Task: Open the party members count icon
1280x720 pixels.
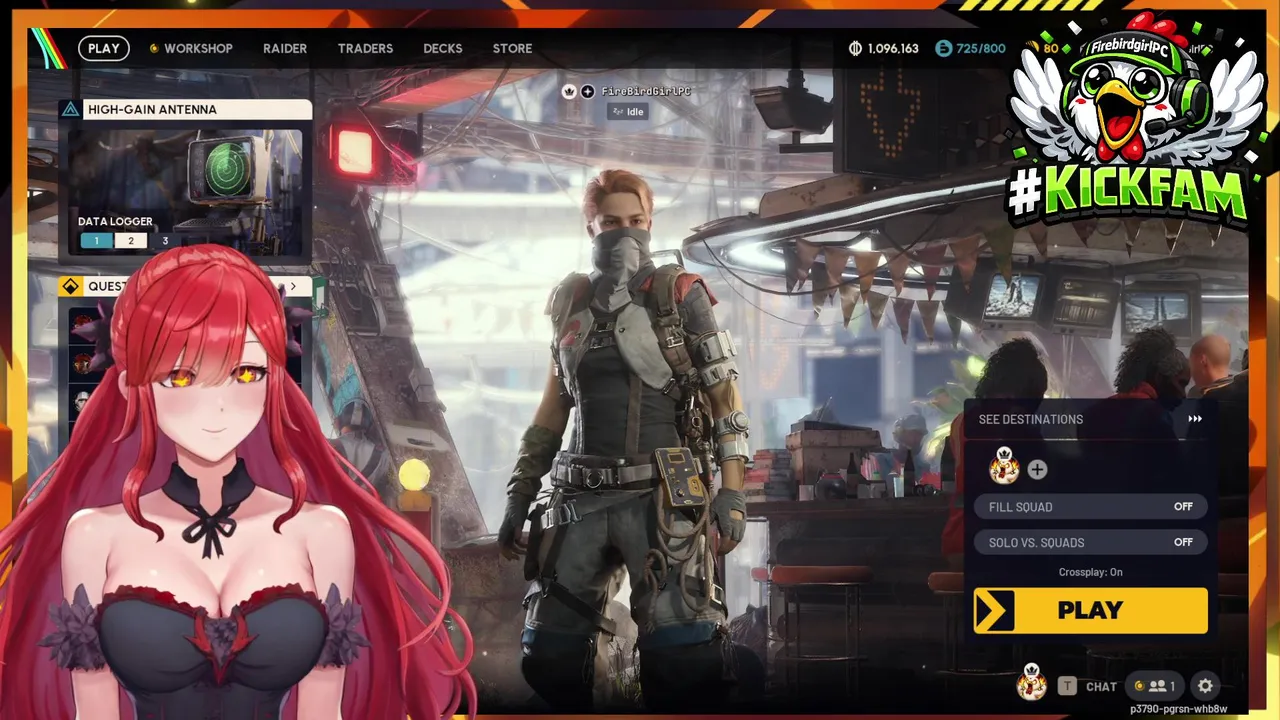Action: pyautogui.click(x=1153, y=686)
